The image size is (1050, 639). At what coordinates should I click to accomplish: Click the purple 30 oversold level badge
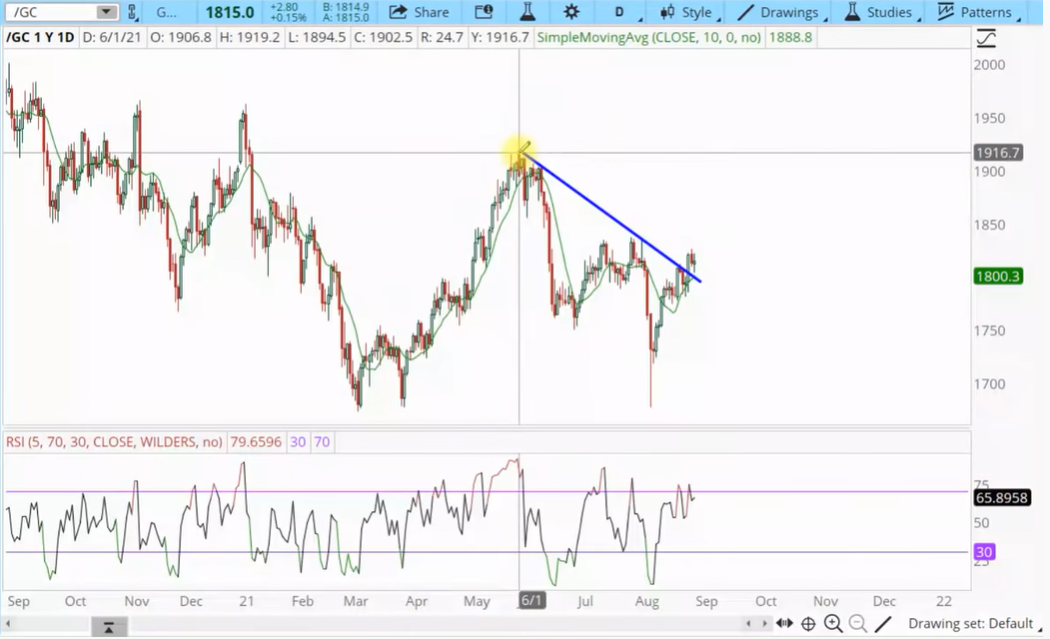pos(983,552)
